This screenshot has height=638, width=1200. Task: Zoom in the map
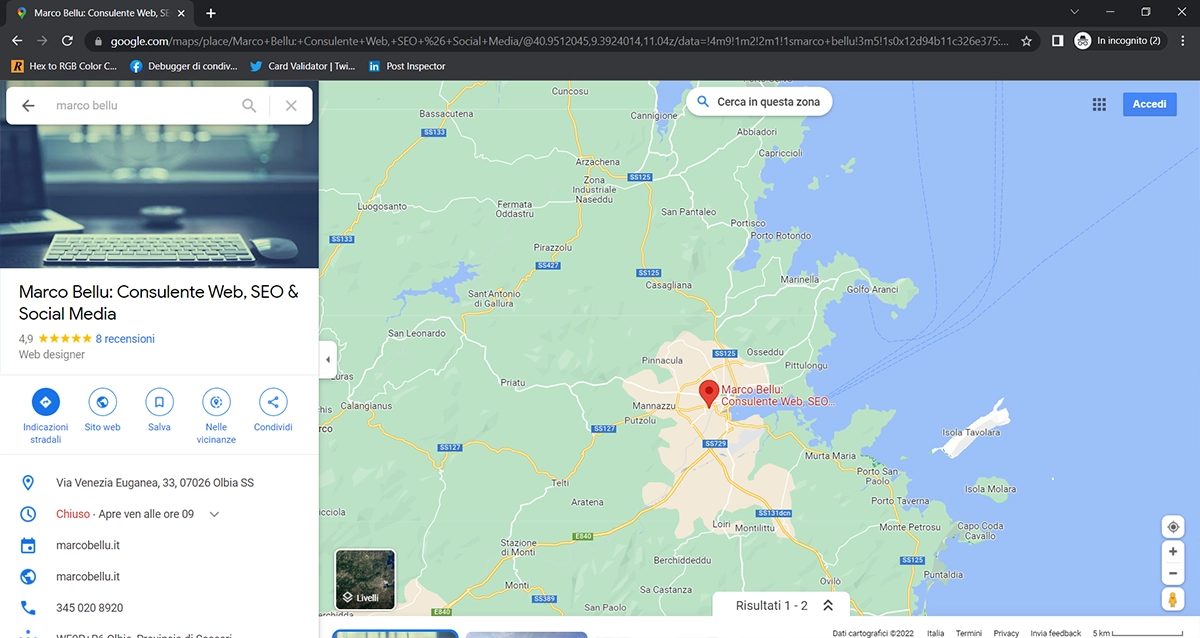tap(1173, 551)
